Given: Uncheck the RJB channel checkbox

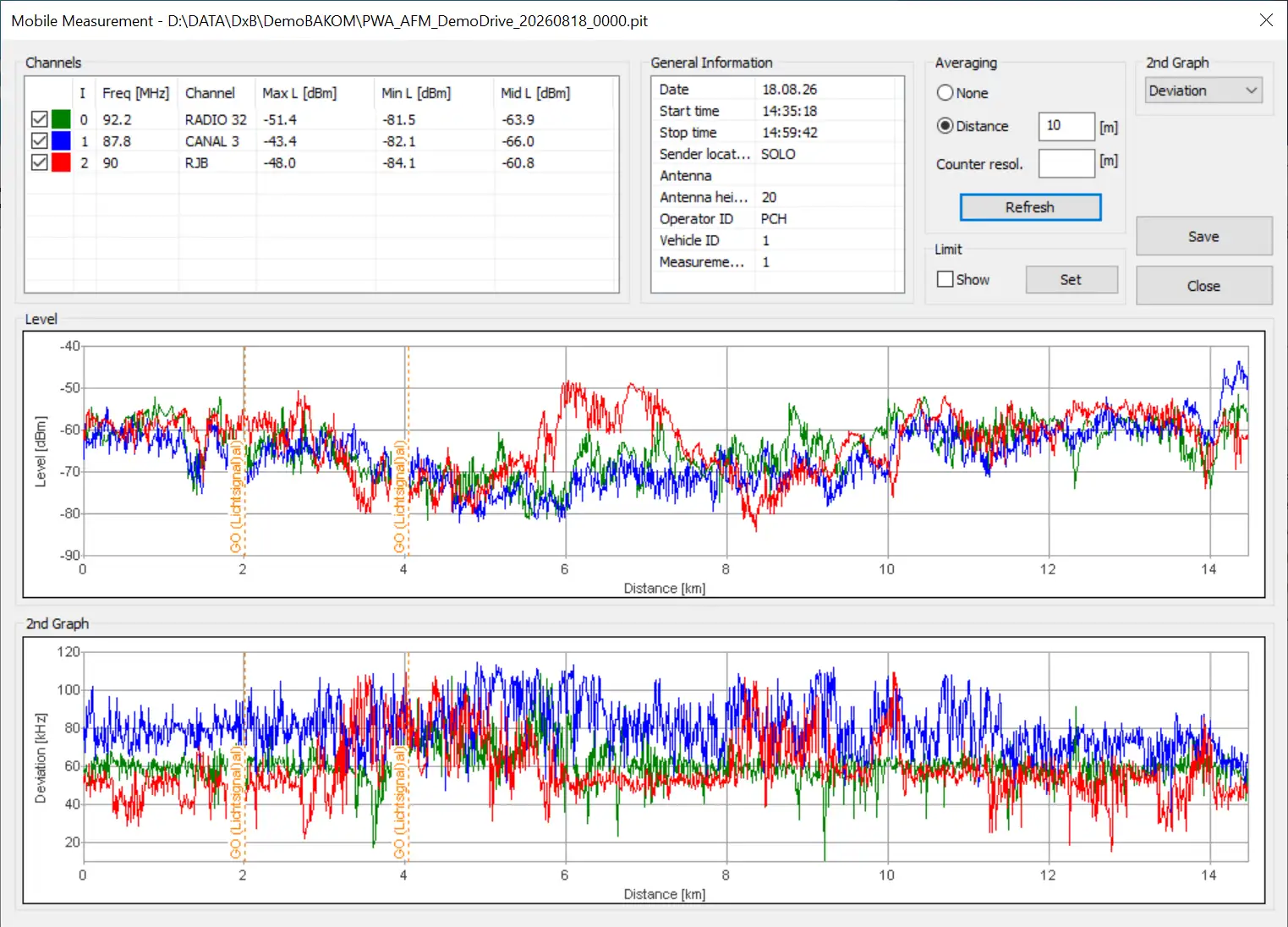Looking at the screenshot, I should click(x=39, y=162).
